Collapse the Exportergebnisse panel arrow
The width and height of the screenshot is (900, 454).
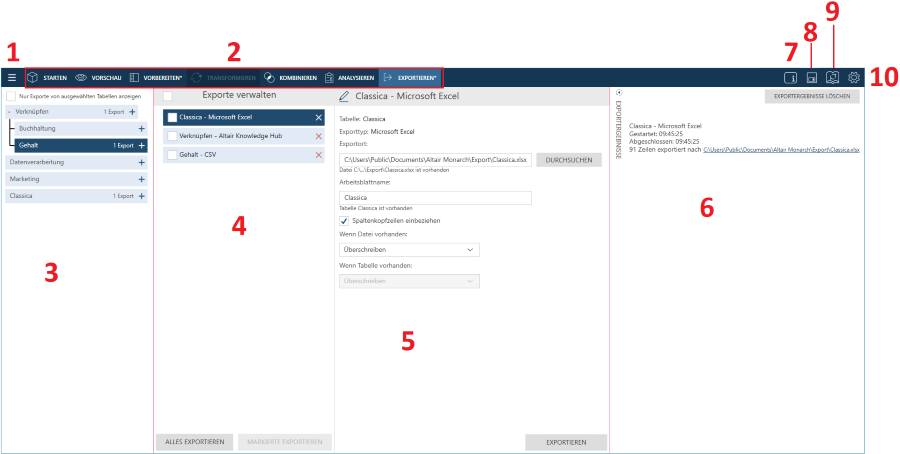[x=619, y=92]
